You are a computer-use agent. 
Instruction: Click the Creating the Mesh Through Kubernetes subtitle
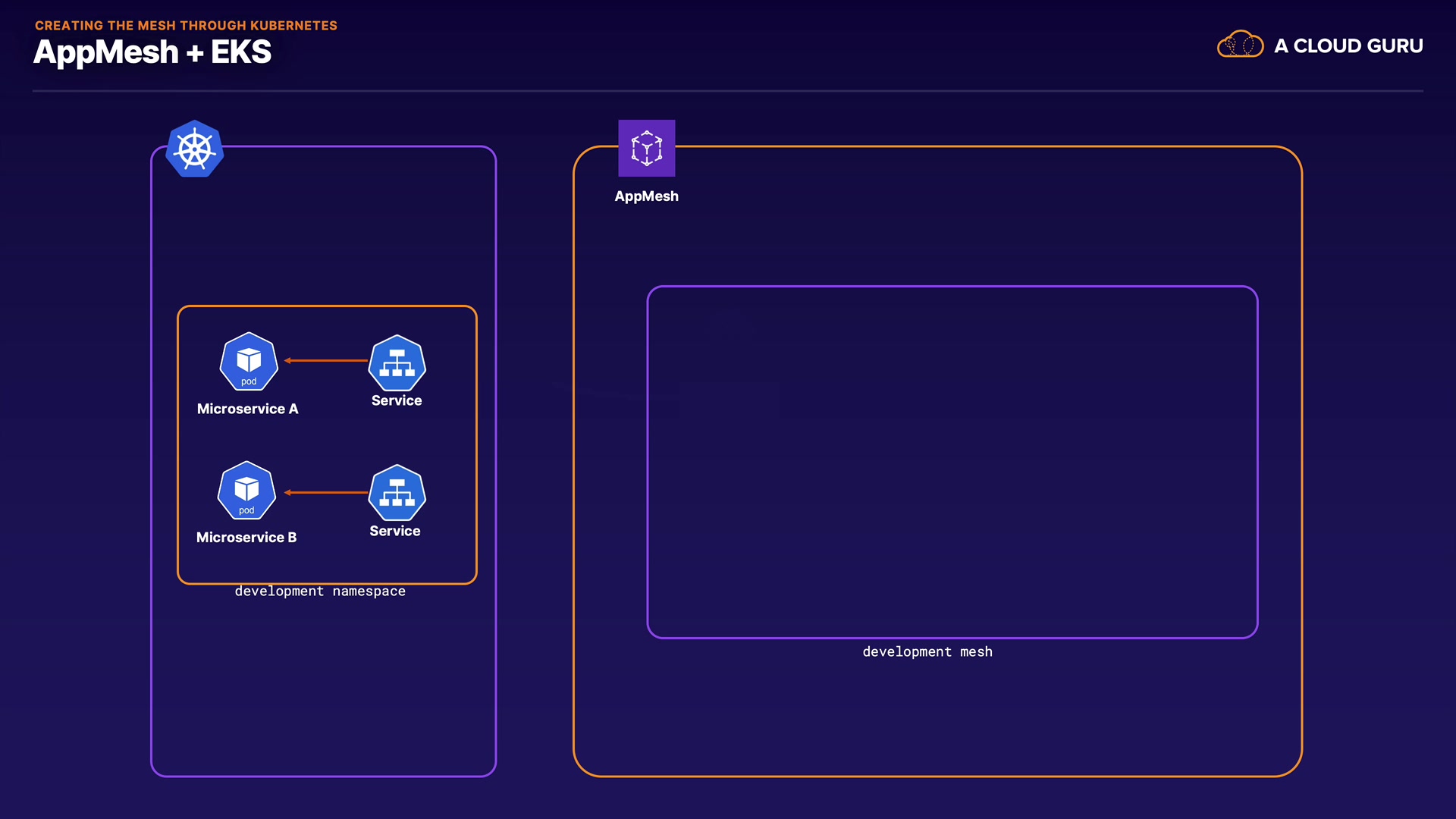coord(186,26)
